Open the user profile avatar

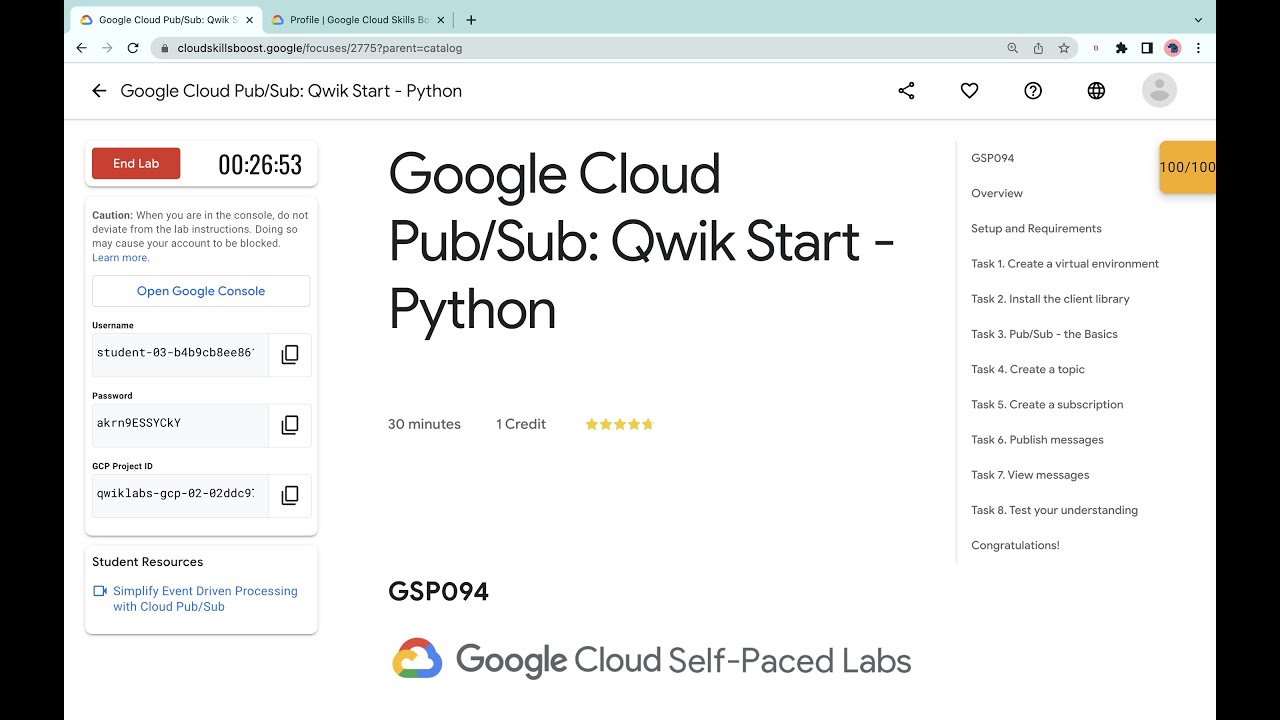1159,90
